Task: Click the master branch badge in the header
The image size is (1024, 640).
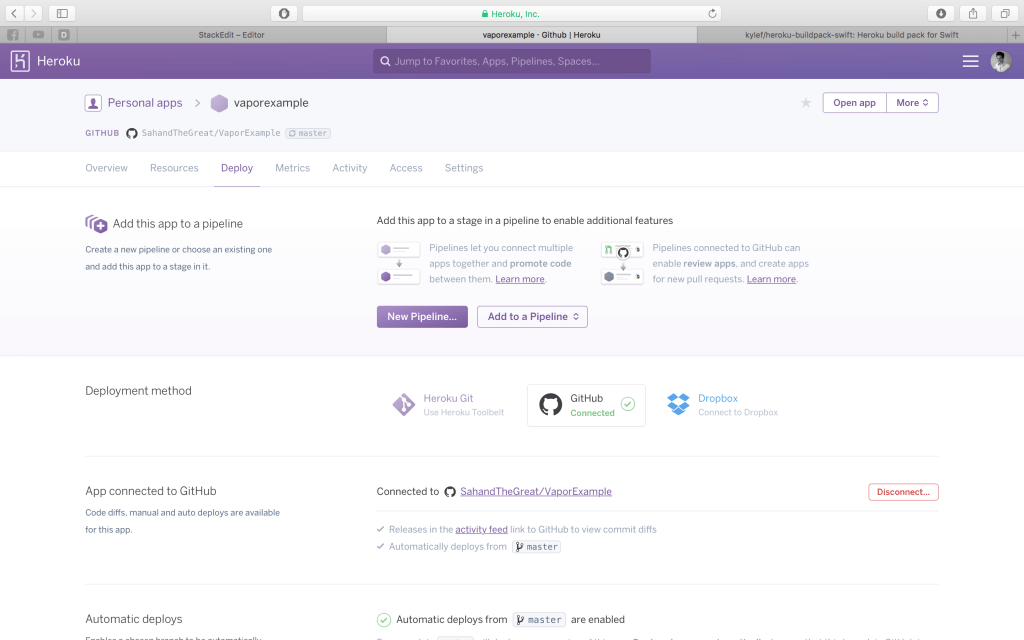Action: click(x=308, y=133)
